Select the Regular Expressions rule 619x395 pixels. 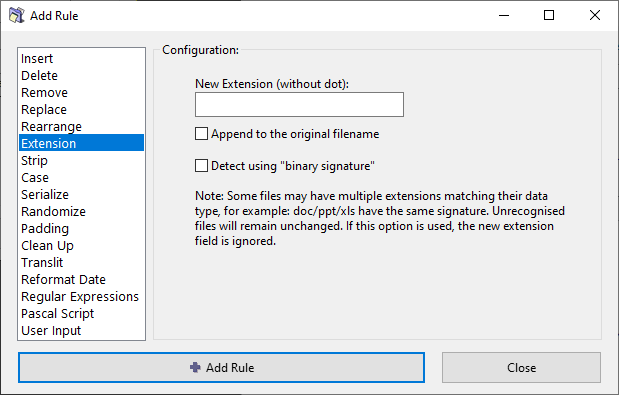(x=81, y=296)
